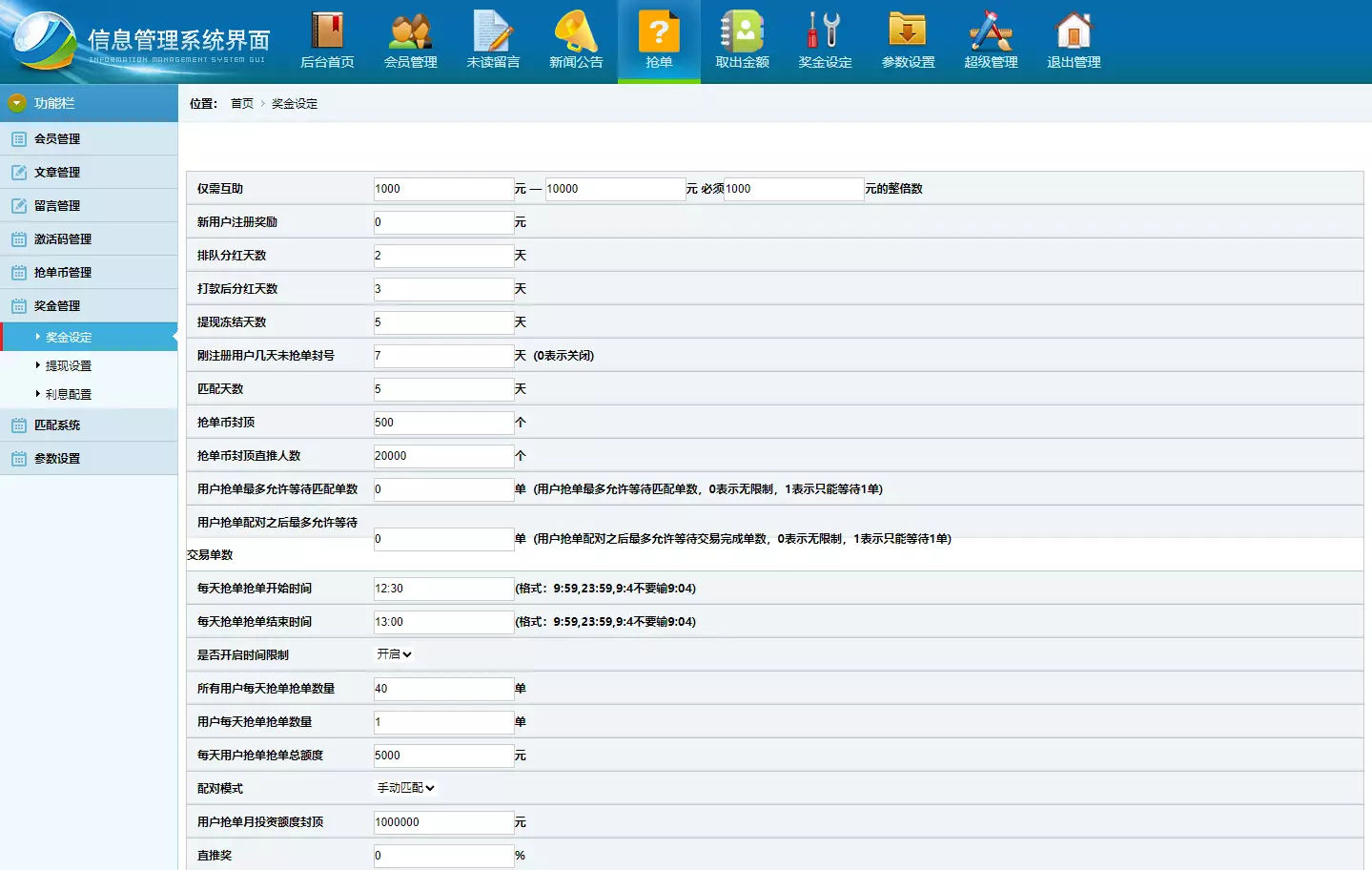
Task: Click the 新用户注册奖励 input field
Action: [443, 222]
